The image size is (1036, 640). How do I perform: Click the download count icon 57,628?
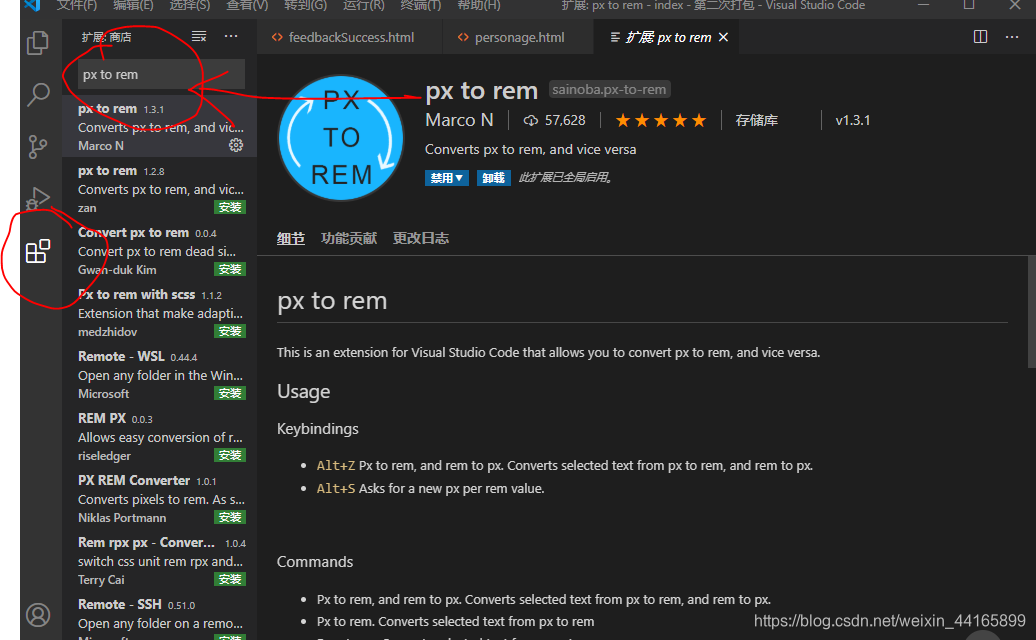(x=531, y=120)
